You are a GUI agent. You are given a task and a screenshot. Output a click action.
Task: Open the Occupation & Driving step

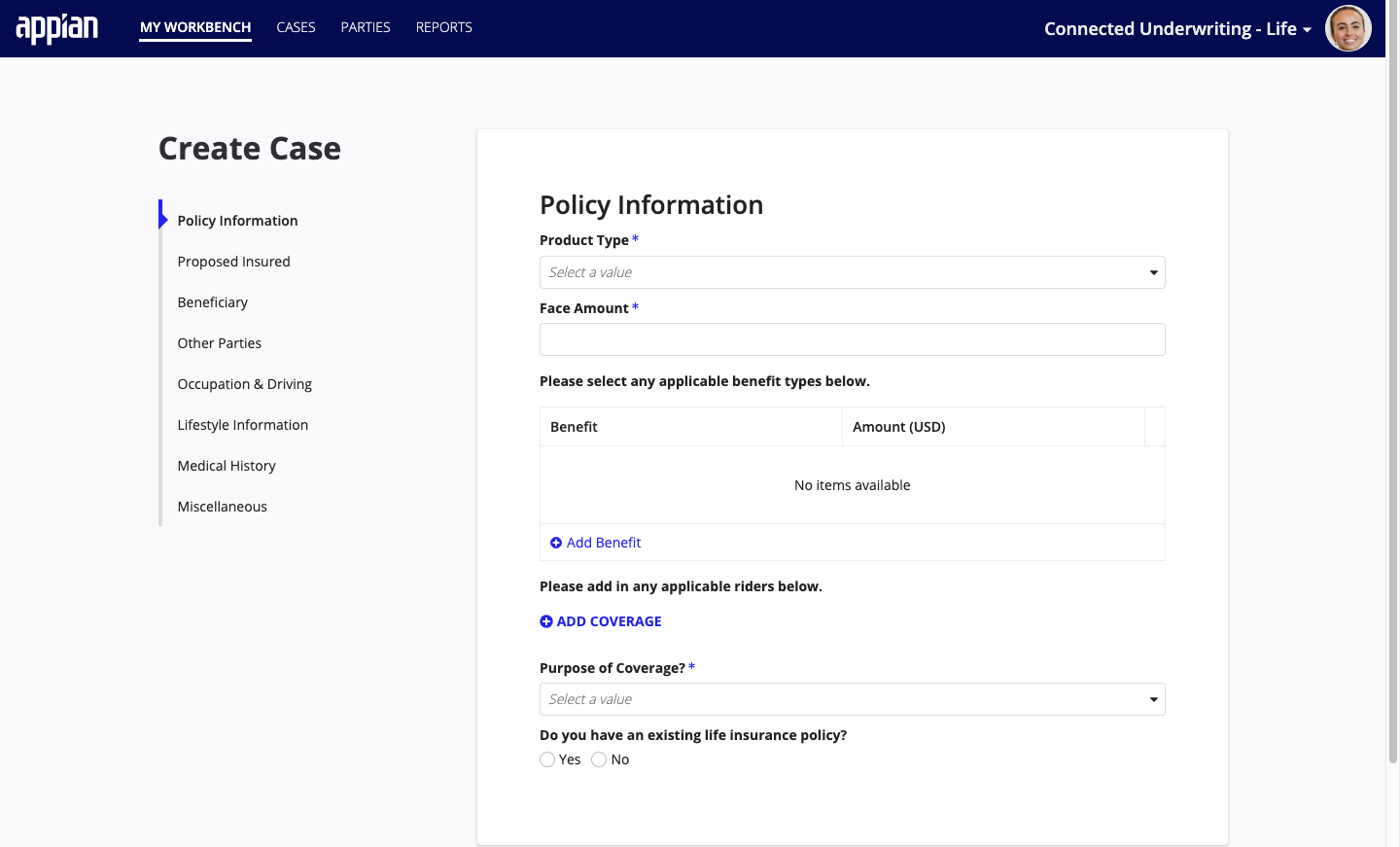244,384
